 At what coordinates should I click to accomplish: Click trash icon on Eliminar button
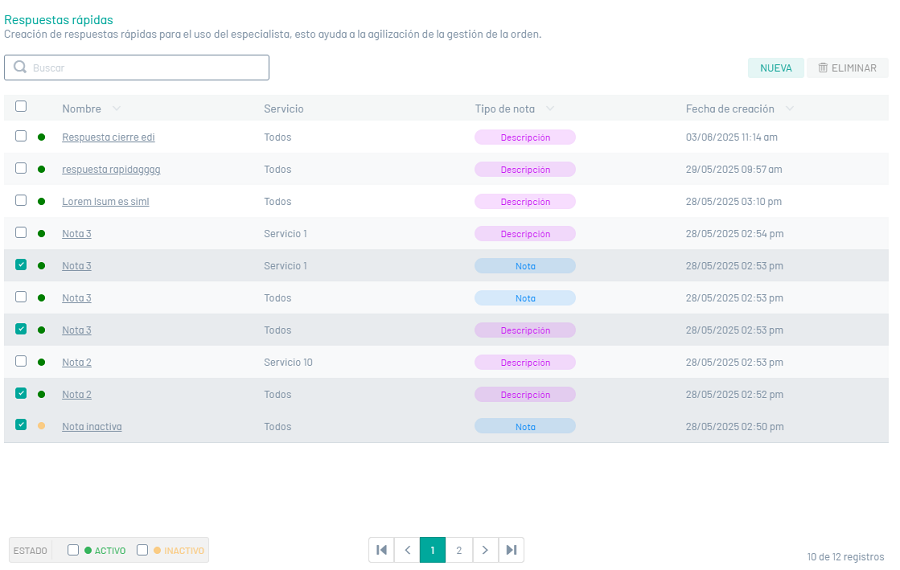[x=823, y=68]
